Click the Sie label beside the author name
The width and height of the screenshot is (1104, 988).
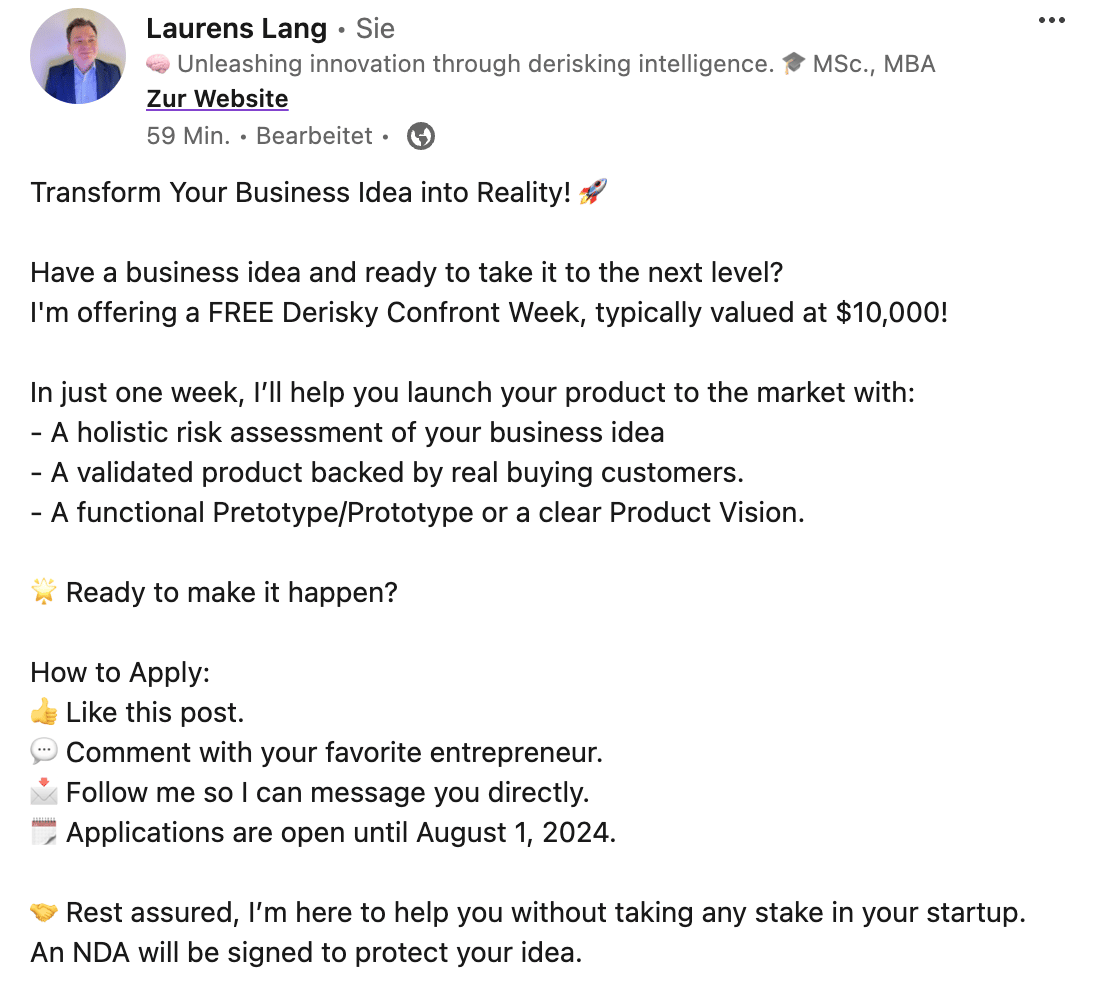tap(376, 29)
